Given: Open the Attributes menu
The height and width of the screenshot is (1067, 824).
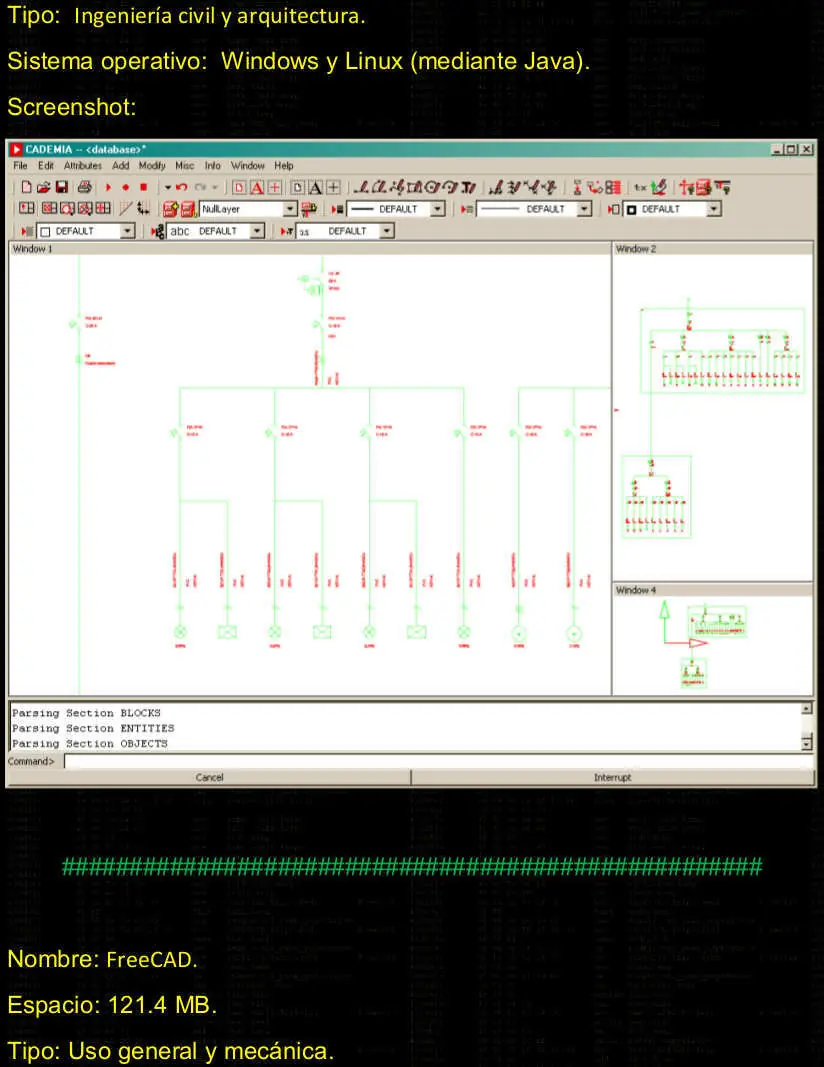Looking at the screenshot, I should [x=82, y=165].
